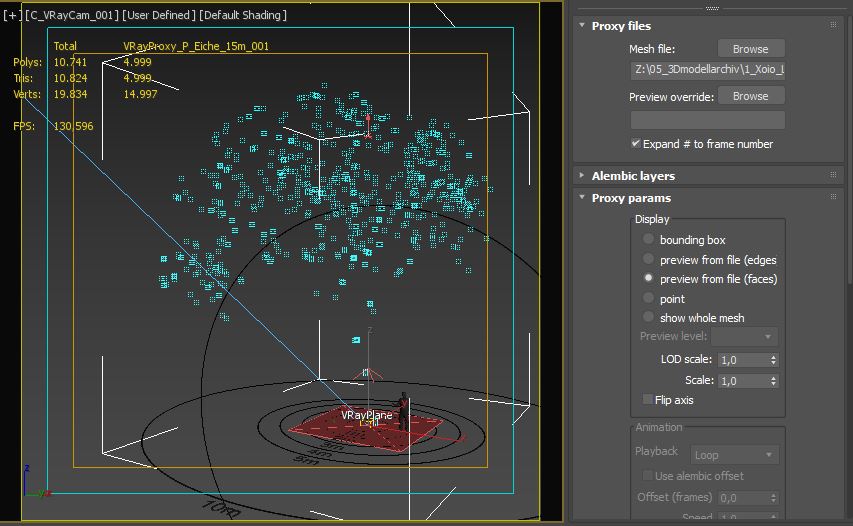Viewport: 853px width, 526px height.
Task: Select preview from file (edges) option
Action: click(x=648, y=259)
